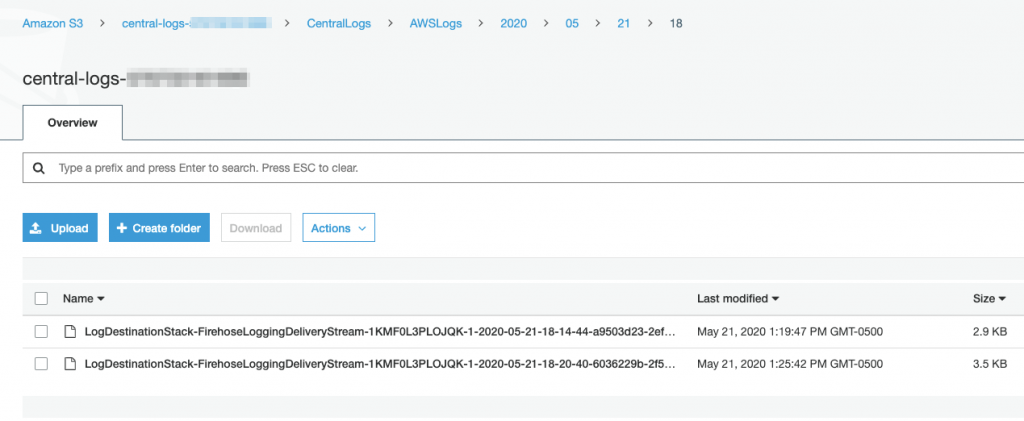Open the 05 month breadcrumb folder
This screenshot has height=421, width=1024.
pyautogui.click(x=572, y=23)
